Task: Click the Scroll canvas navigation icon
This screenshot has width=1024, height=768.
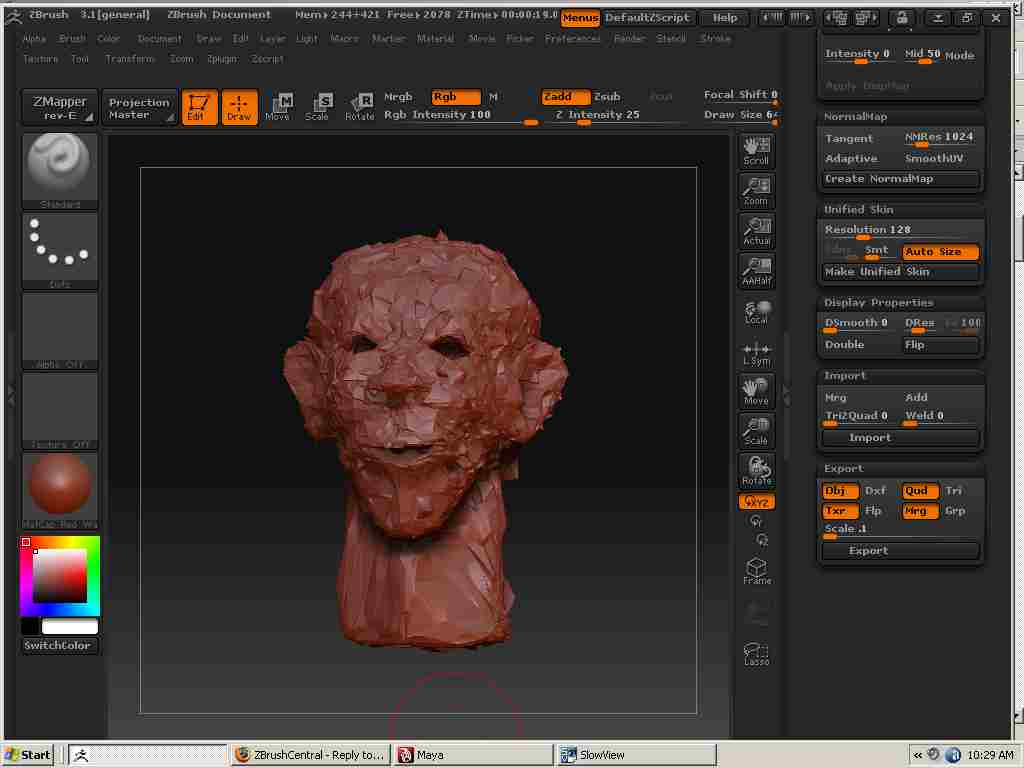Action: (756, 151)
